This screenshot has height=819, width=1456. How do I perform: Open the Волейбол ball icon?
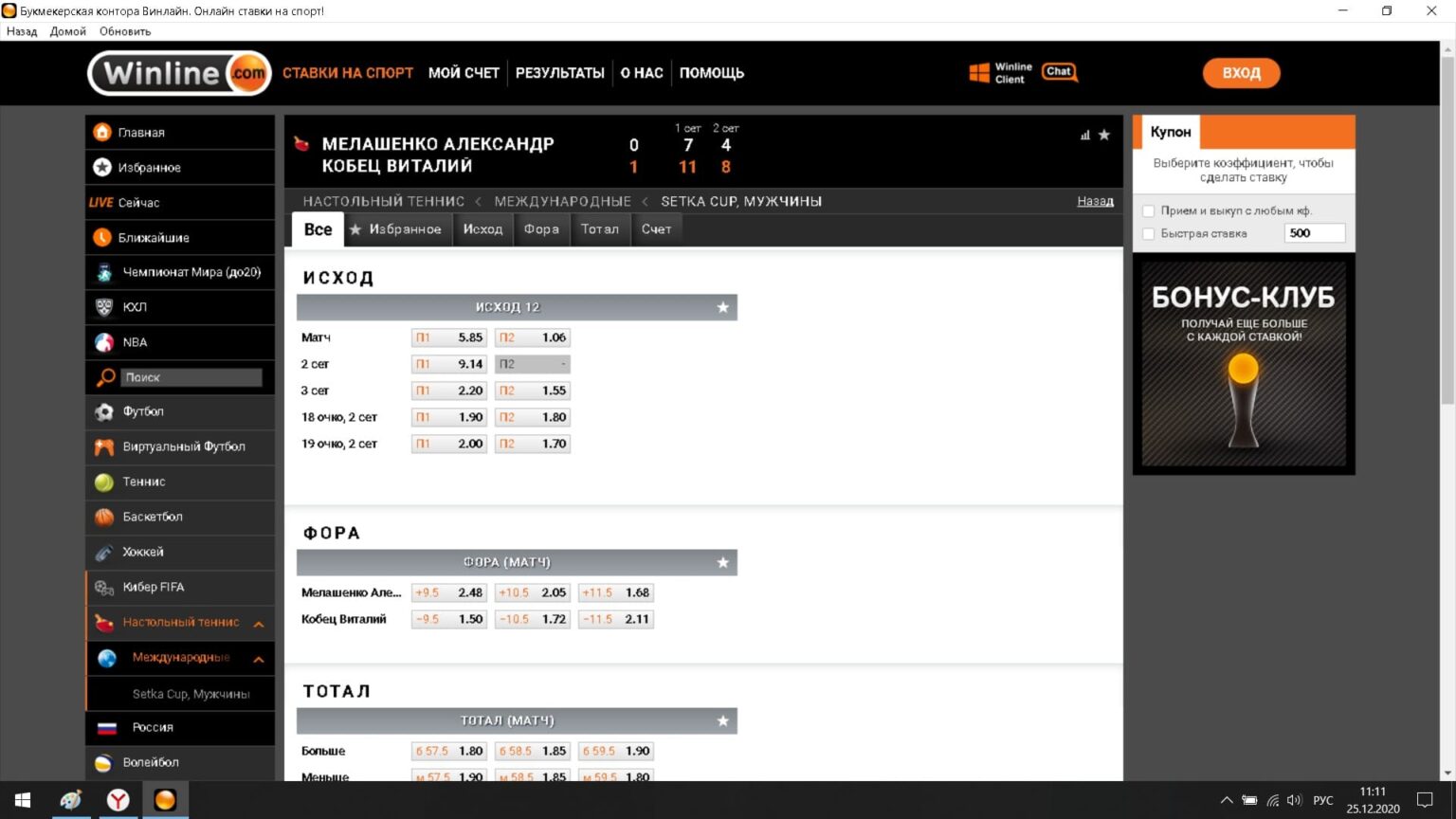tap(104, 763)
